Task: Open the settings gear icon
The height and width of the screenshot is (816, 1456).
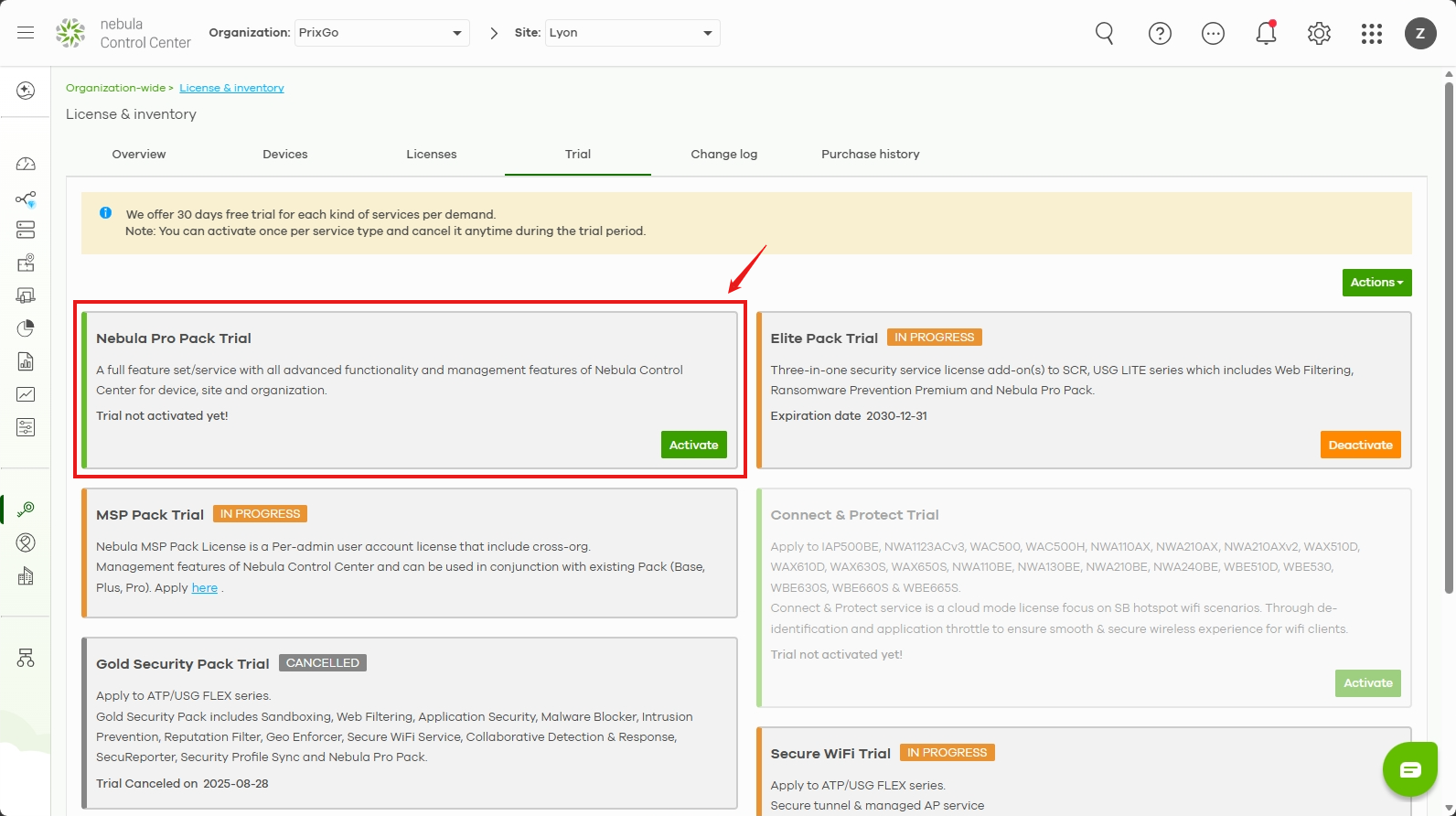Action: [x=1319, y=34]
